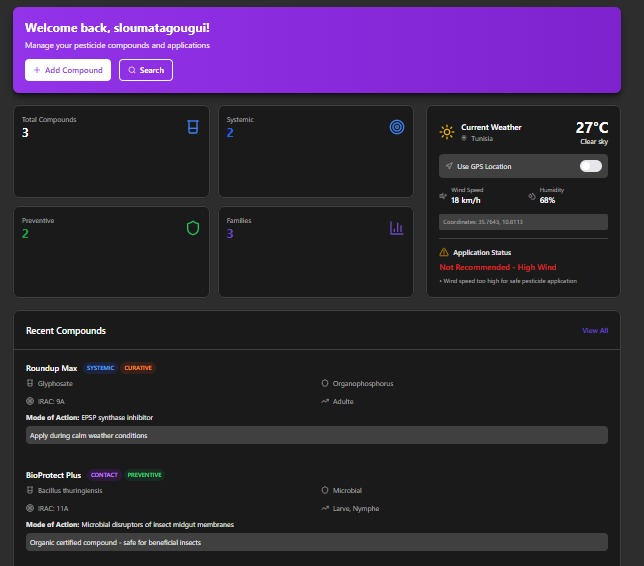
Task: Click the plus icon in Add Compound
Action: pyautogui.click(x=37, y=70)
